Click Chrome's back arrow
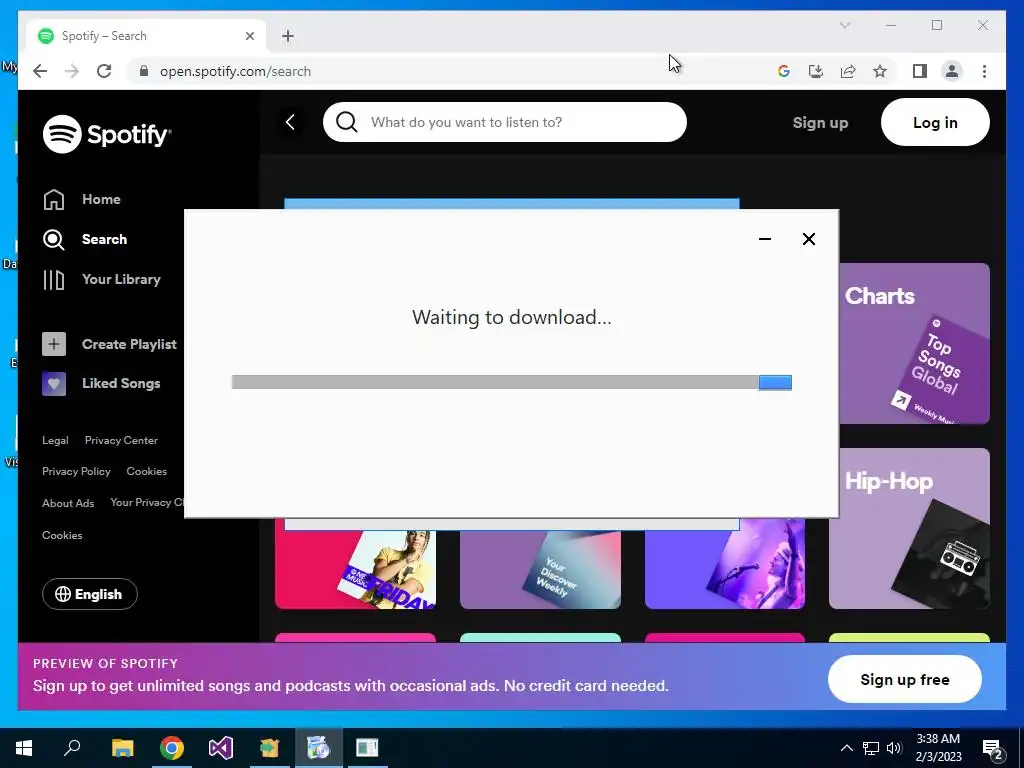1024x768 pixels. [x=40, y=71]
